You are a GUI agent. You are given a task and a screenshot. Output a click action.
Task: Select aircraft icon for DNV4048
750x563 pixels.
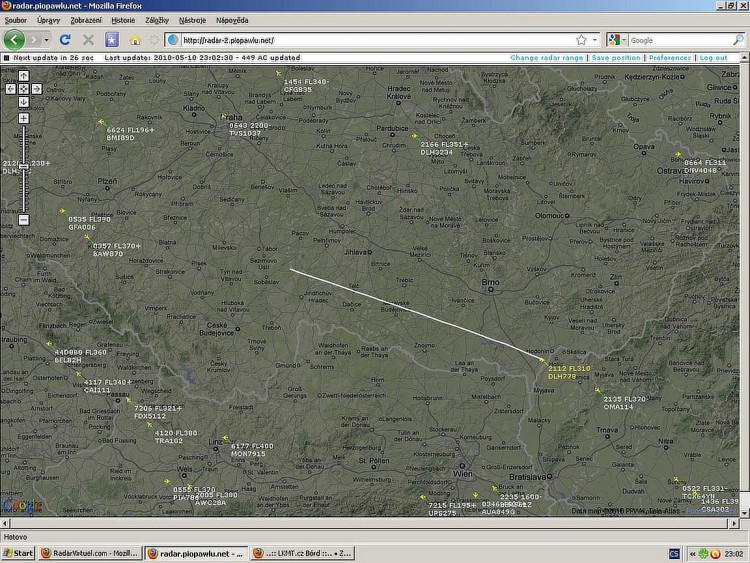coord(678,155)
